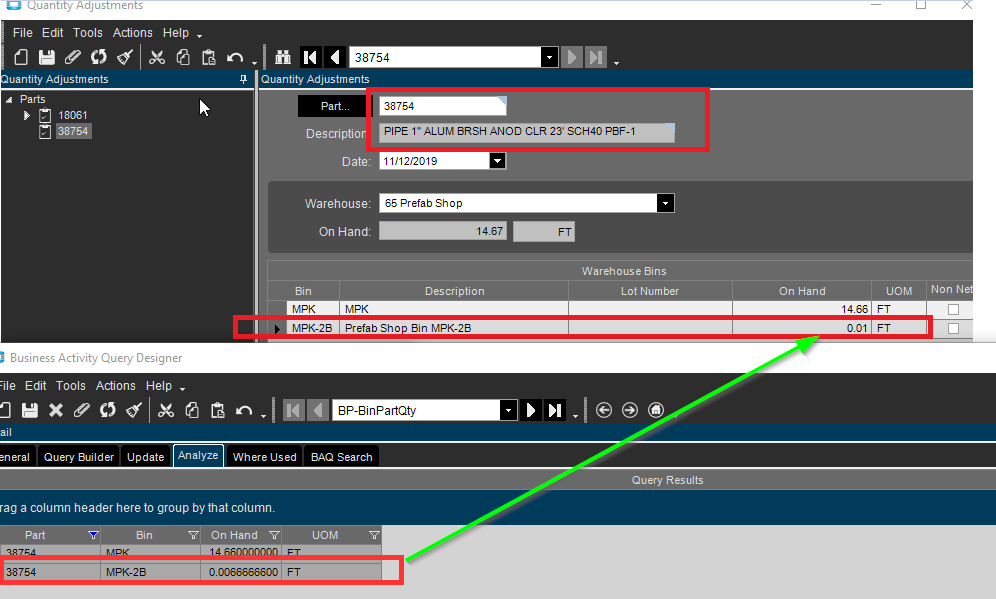This screenshot has width=996, height=599.
Task: Switch to BAQ Search tab
Action: click(x=342, y=457)
